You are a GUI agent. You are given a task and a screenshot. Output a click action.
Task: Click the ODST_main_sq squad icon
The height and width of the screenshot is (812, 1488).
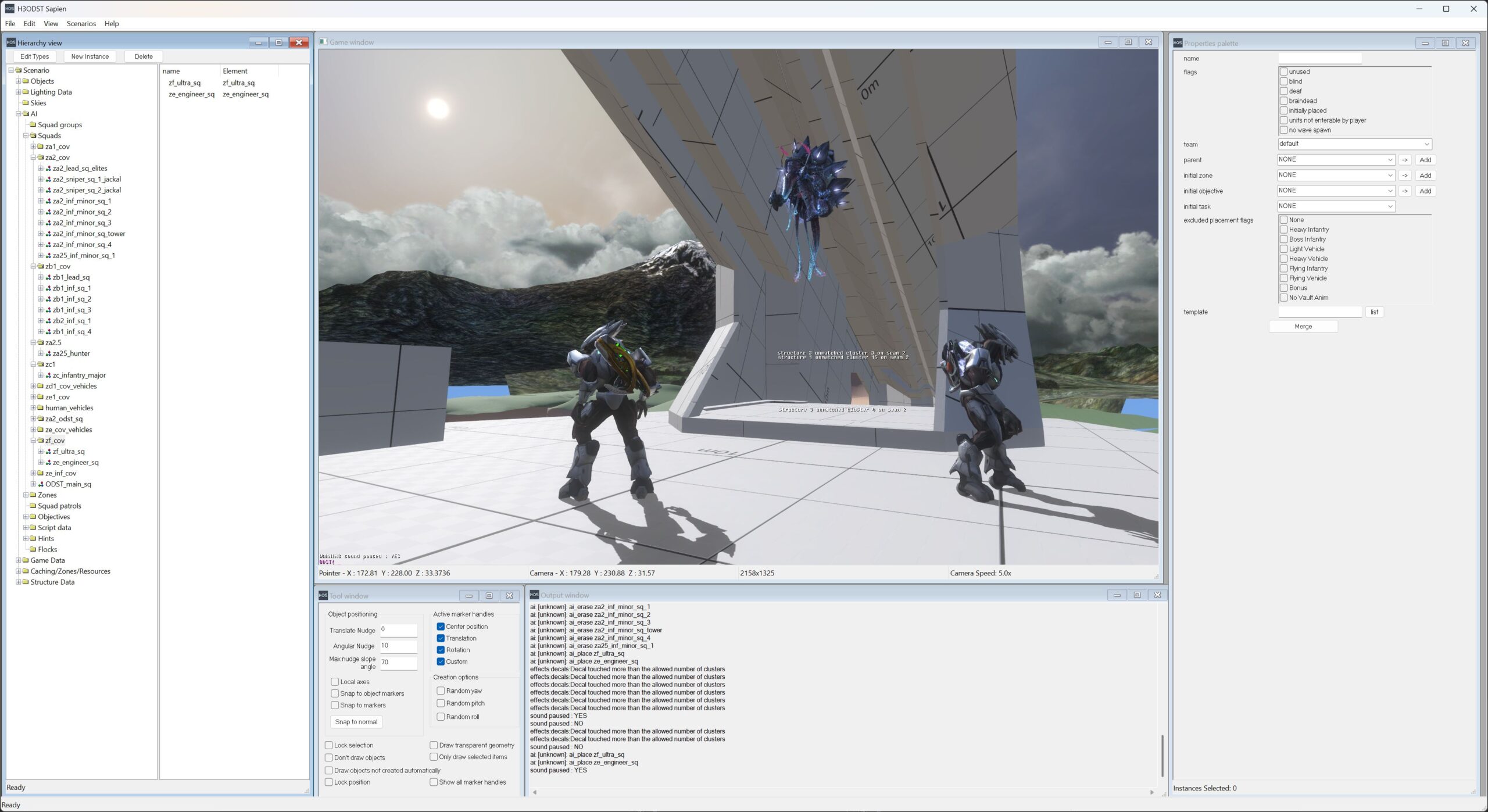[41, 484]
